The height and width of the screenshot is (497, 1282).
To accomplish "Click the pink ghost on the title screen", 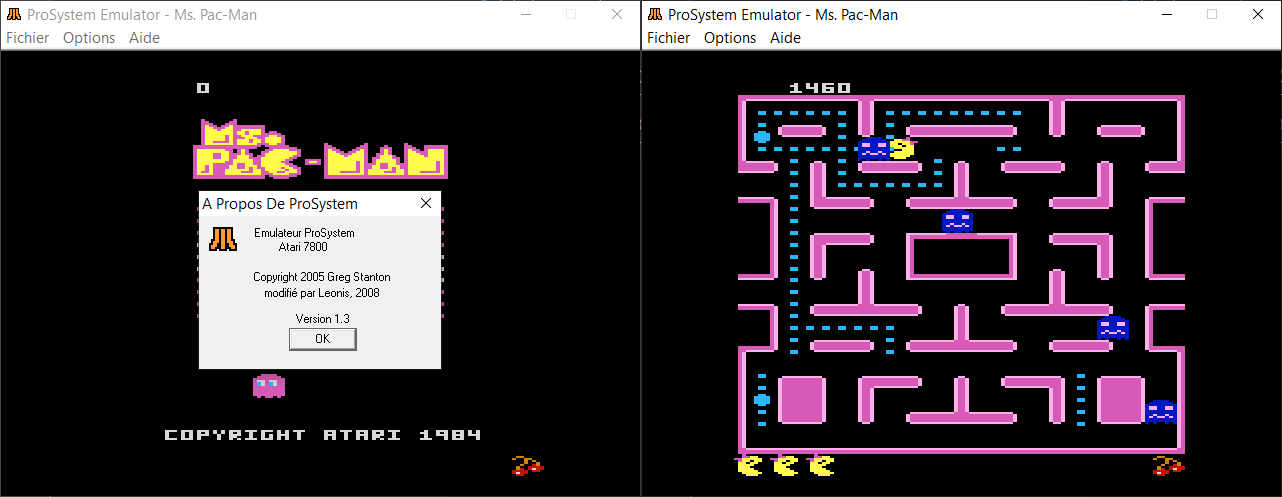I will (x=269, y=384).
